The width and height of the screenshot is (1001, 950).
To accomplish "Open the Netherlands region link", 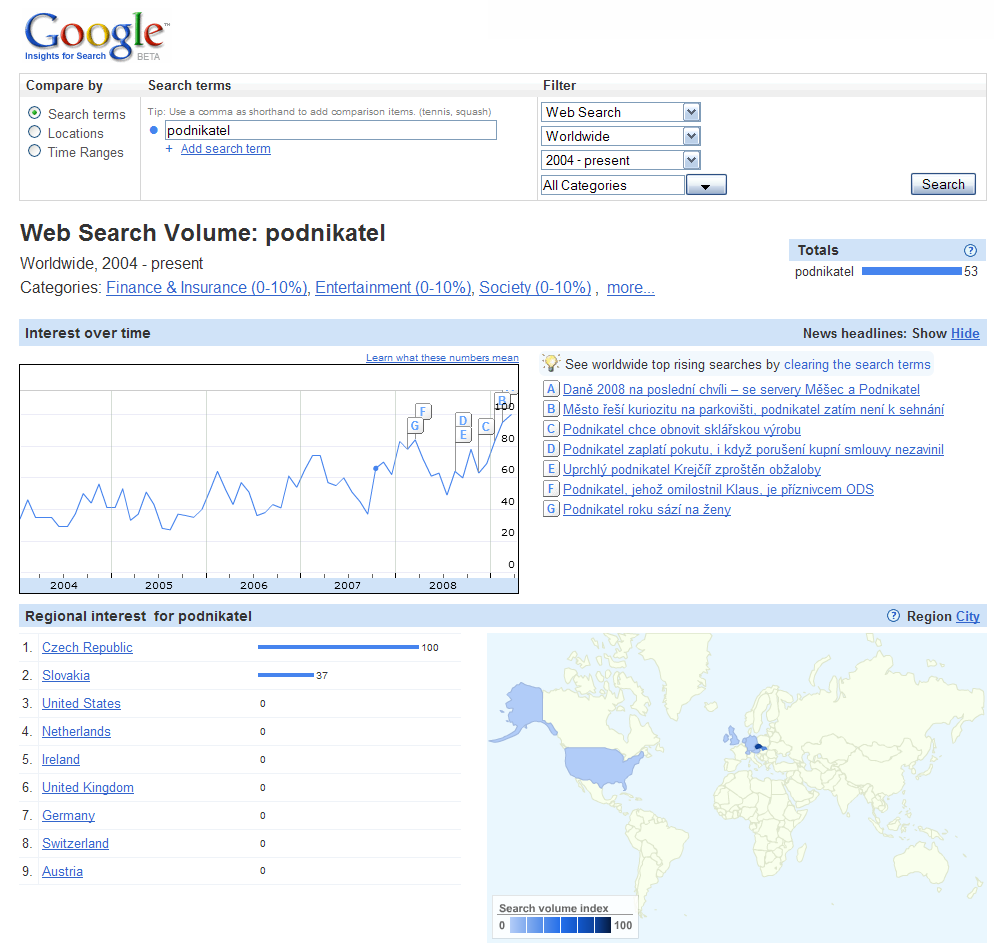I will coord(76,732).
